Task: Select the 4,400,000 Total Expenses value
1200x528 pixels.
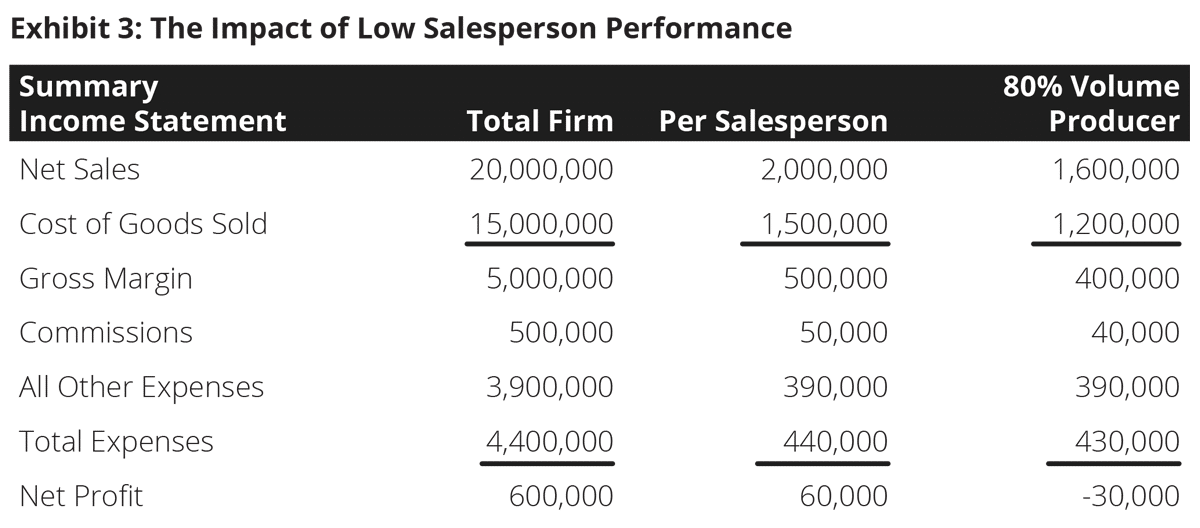Action: [x=549, y=441]
